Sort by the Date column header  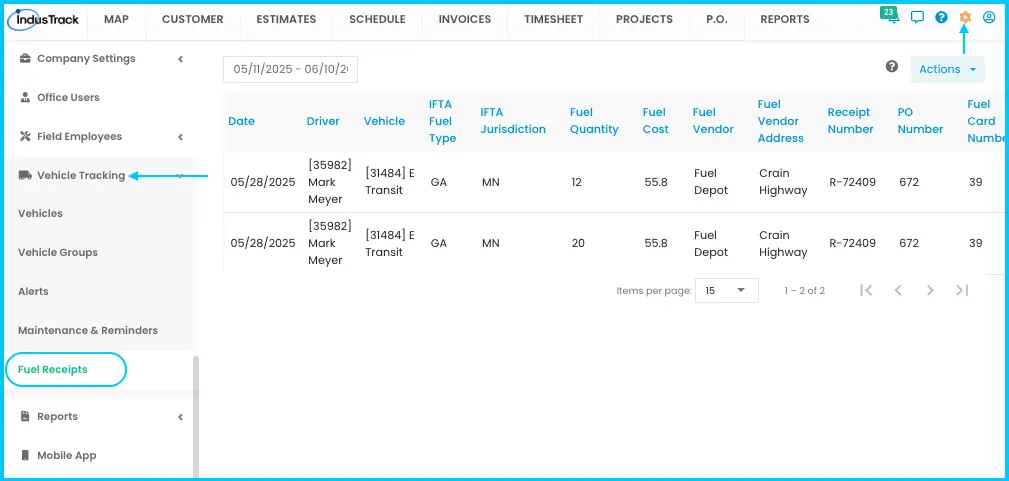pos(241,121)
